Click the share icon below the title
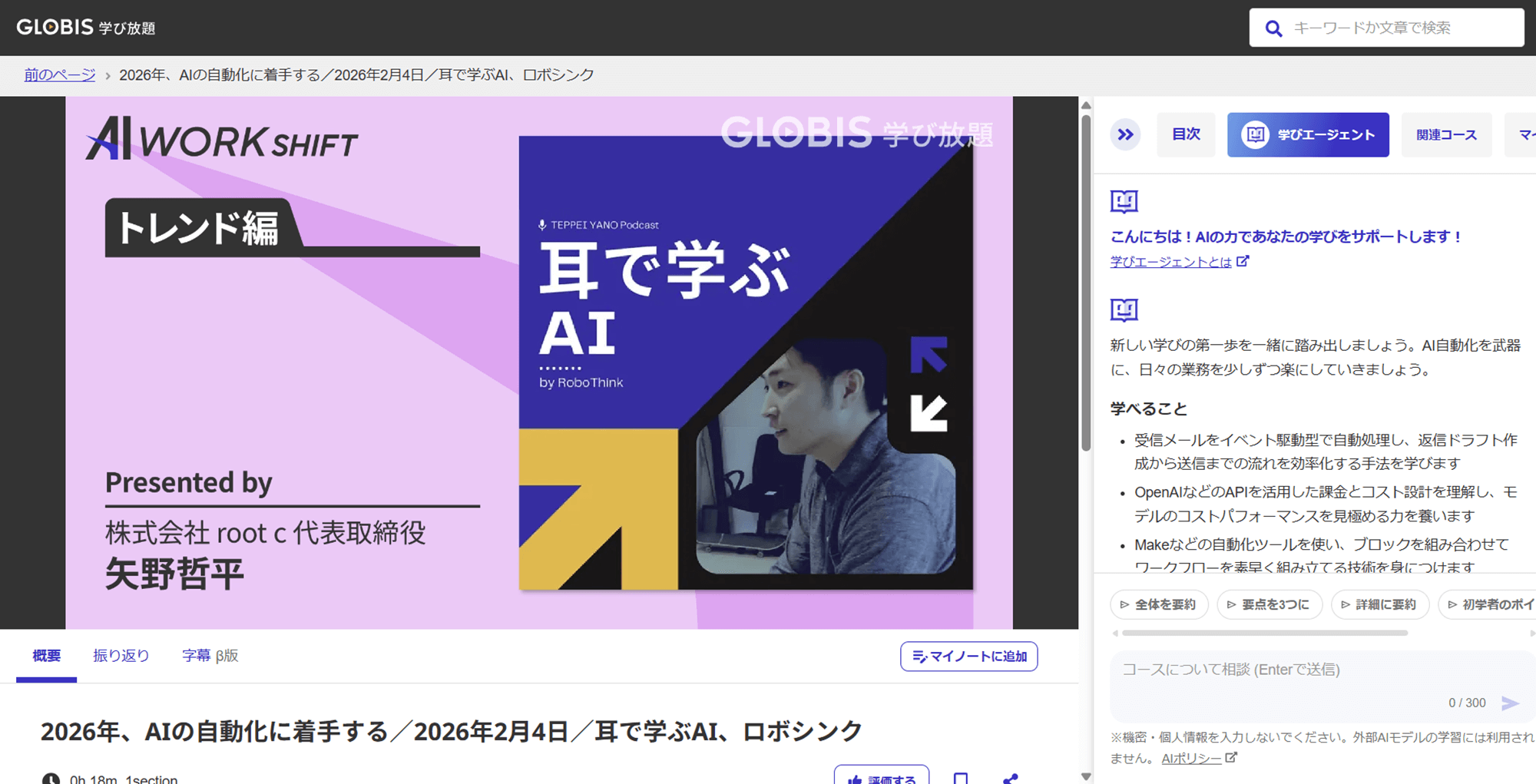This screenshot has height=784, width=1536. point(1010,778)
